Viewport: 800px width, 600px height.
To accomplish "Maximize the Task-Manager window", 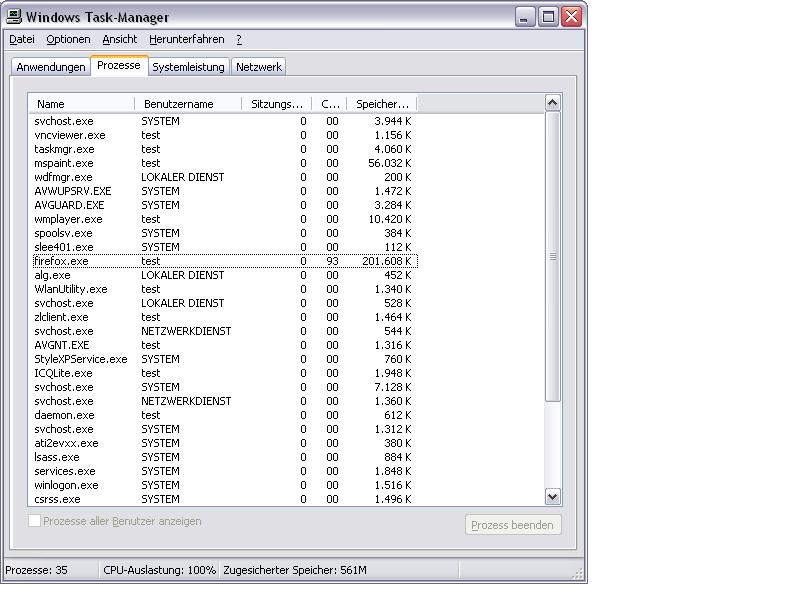I will click(x=548, y=17).
